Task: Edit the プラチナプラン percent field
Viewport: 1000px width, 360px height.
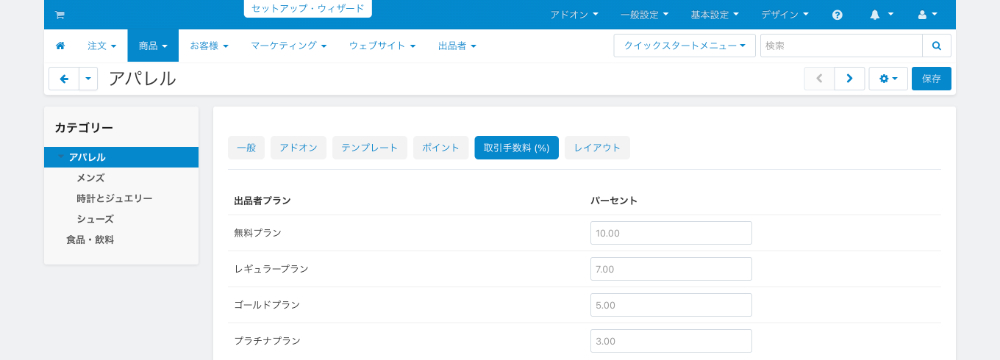Action: tap(671, 341)
